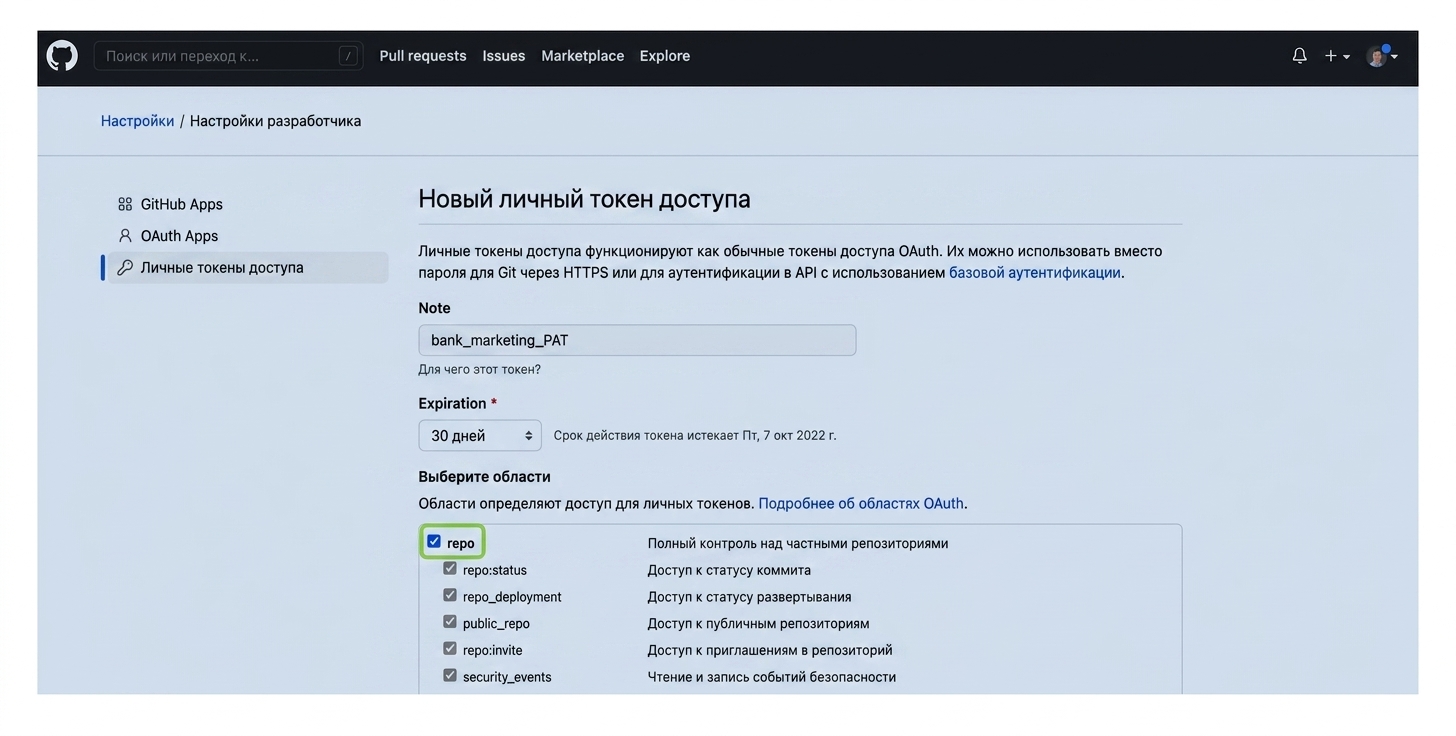The image size is (1456, 736).
Task: Click the OAuth Apps person icon
Action: pos(125,236)
